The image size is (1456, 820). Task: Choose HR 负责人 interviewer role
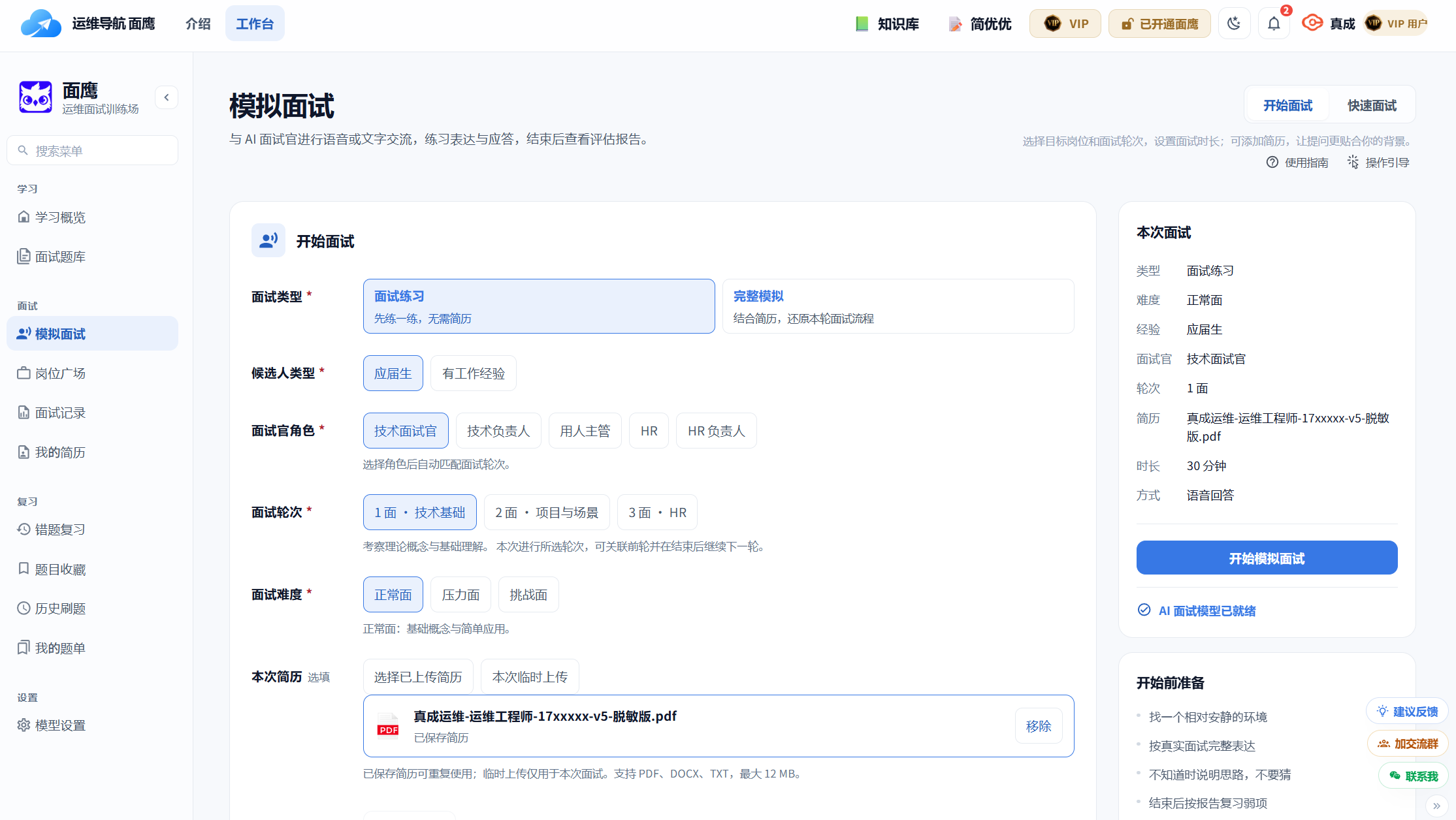pyautogui.click(x=716, y=431)
